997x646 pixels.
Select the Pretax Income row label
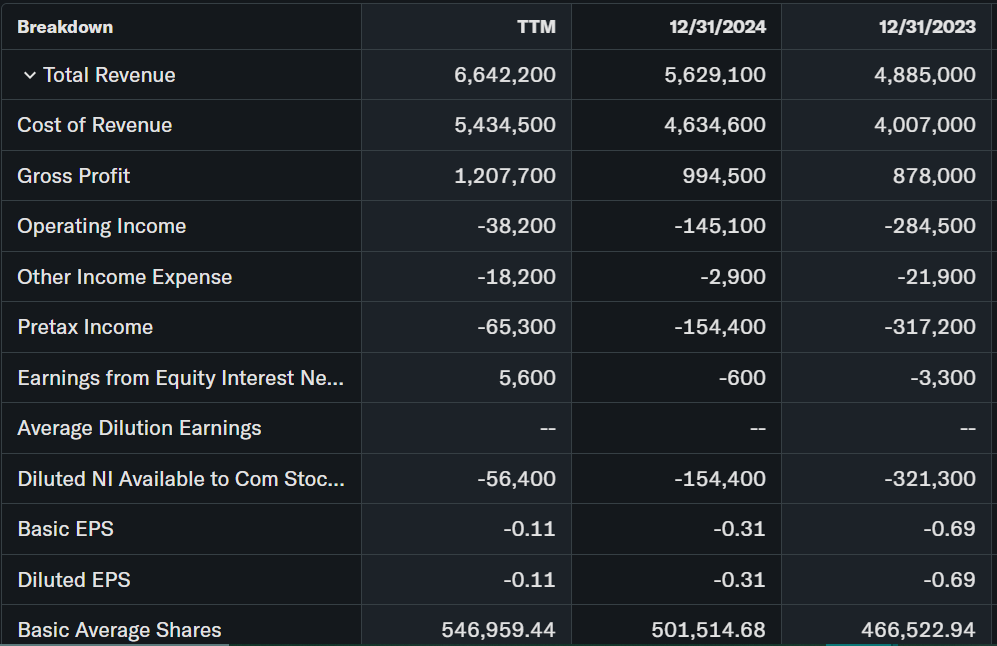click(85, 327)
